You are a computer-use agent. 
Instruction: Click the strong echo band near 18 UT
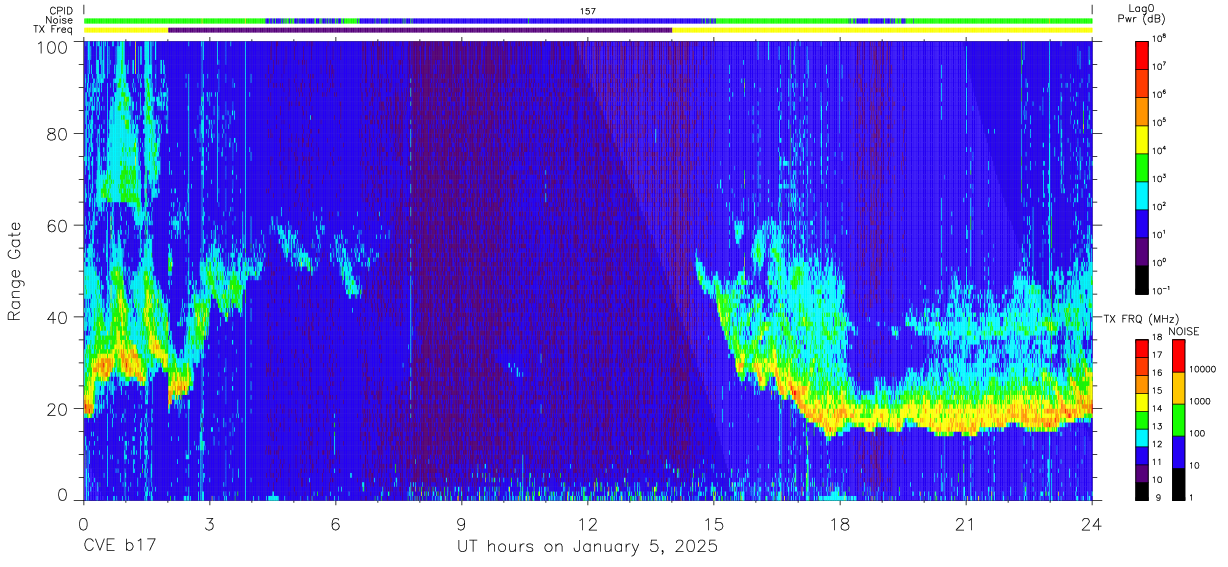(x=840, y=415)
